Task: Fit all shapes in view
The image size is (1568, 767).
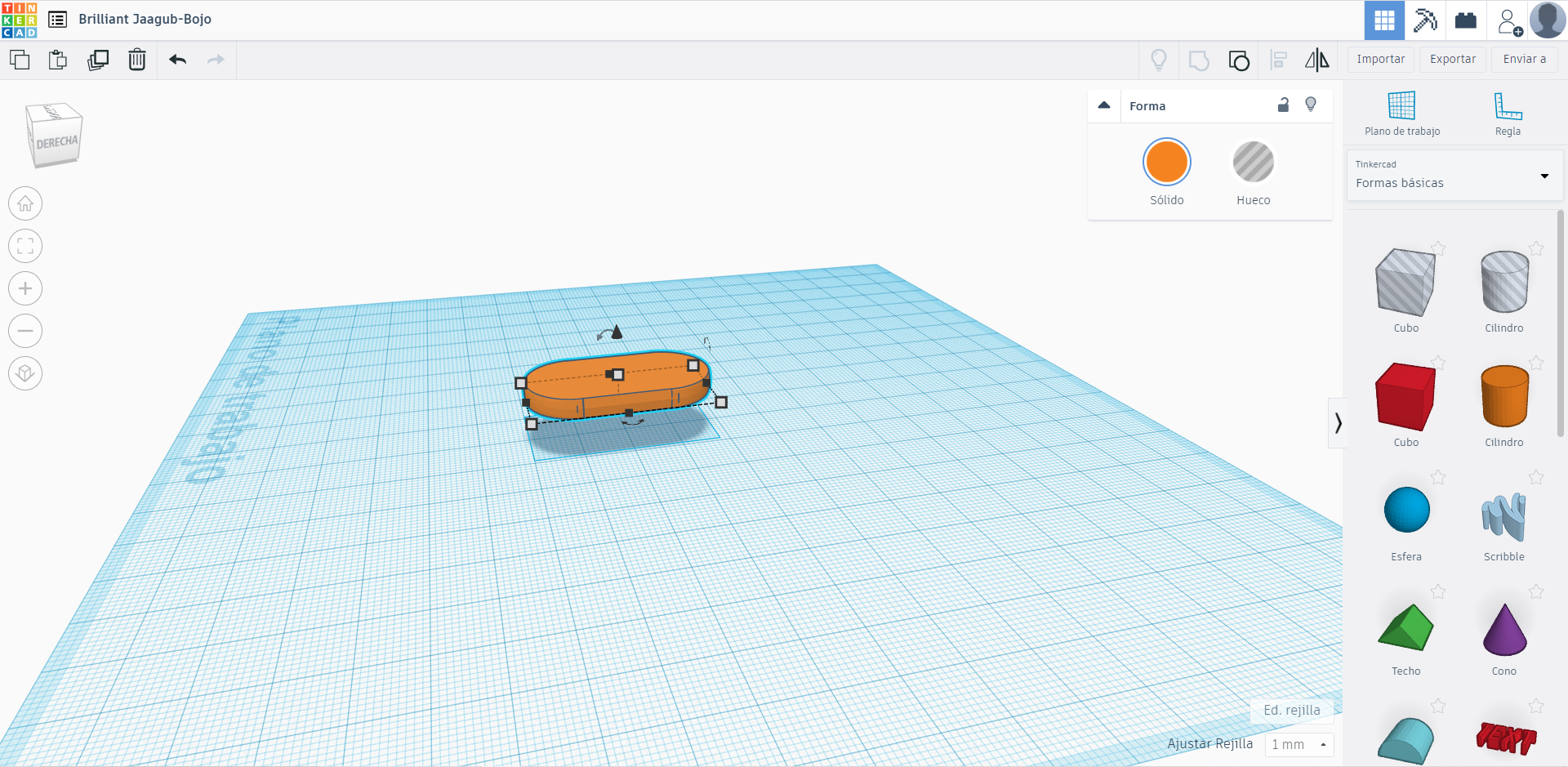Action: pyautogui.click(x=25, y=246)
